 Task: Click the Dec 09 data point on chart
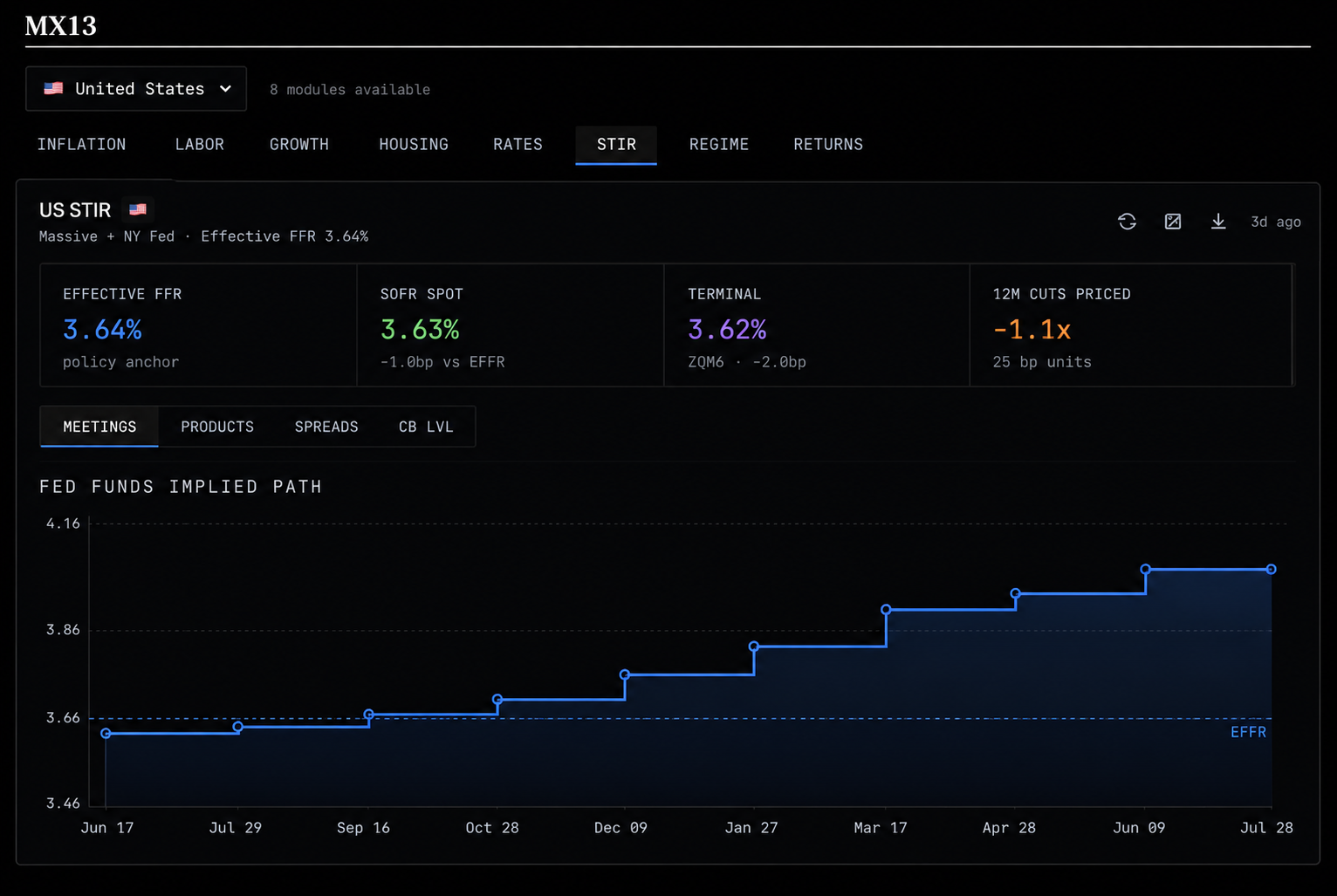tap(625, 674)
